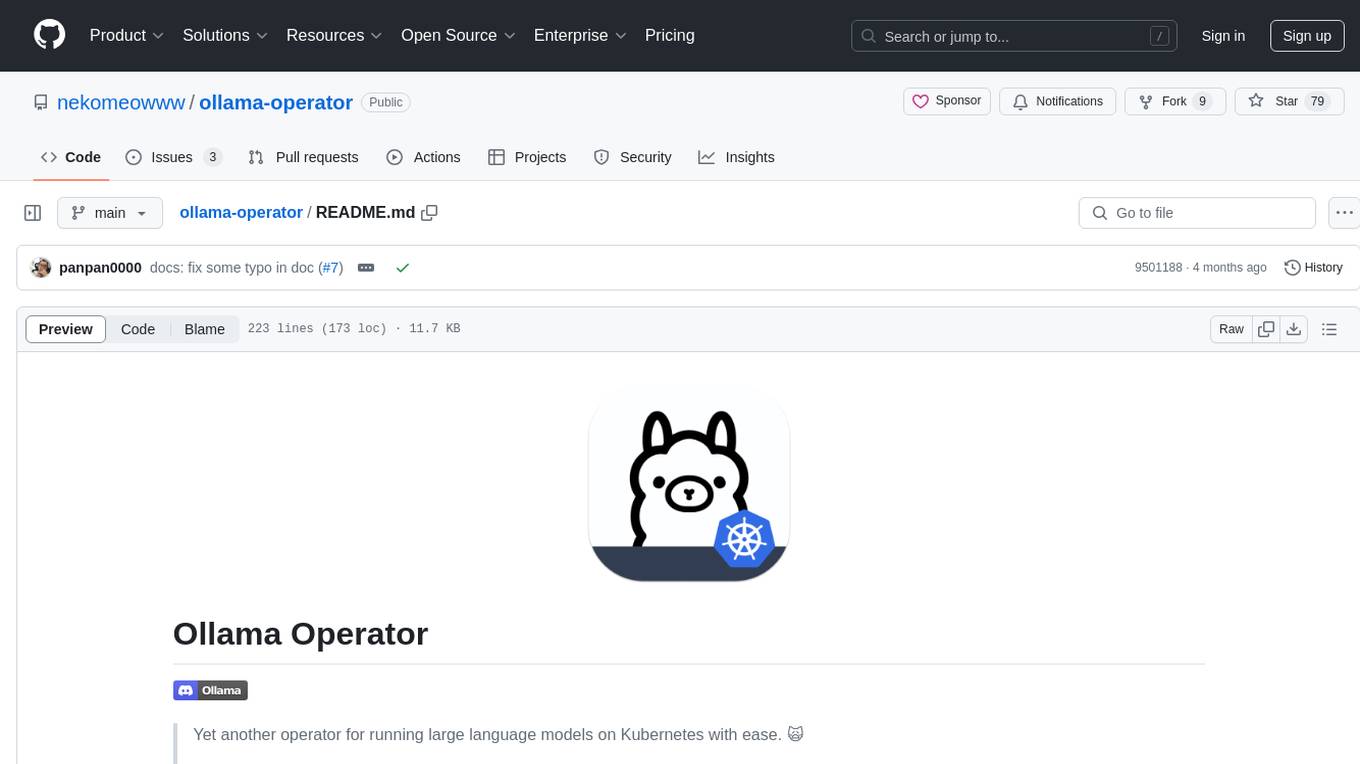Open the nekomeowww owner profile link

coord(121,102)
